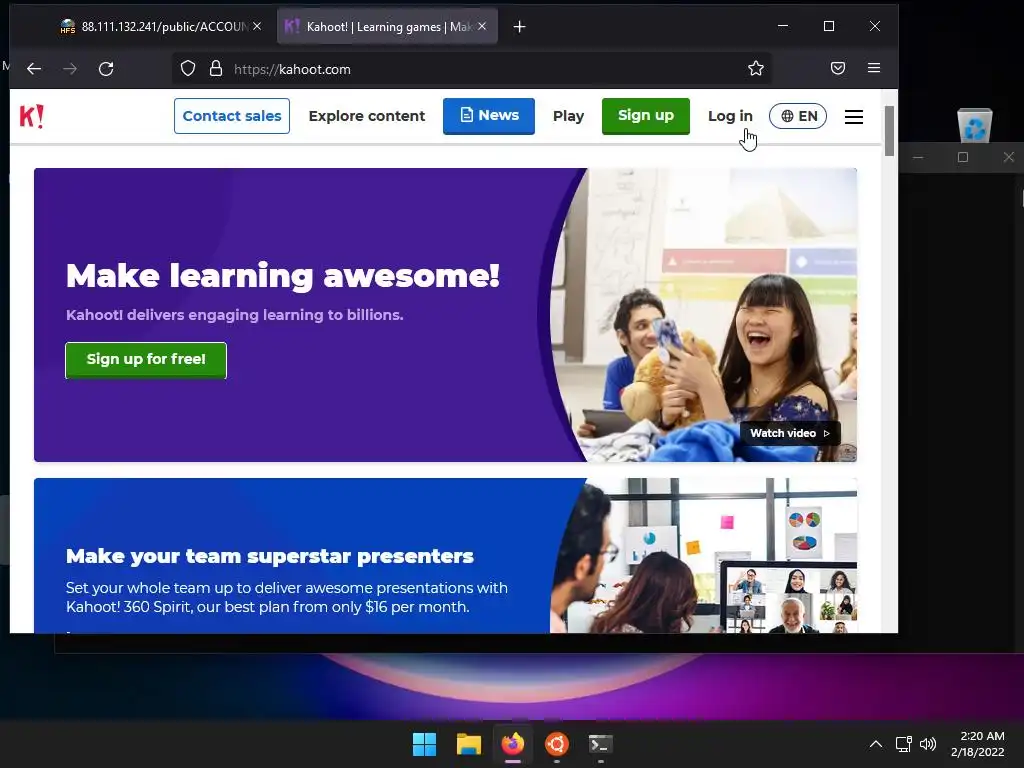Bookmark this page with the star icon
The height and width of the screenshot is (768, 1024).
[x=756, y=69]
